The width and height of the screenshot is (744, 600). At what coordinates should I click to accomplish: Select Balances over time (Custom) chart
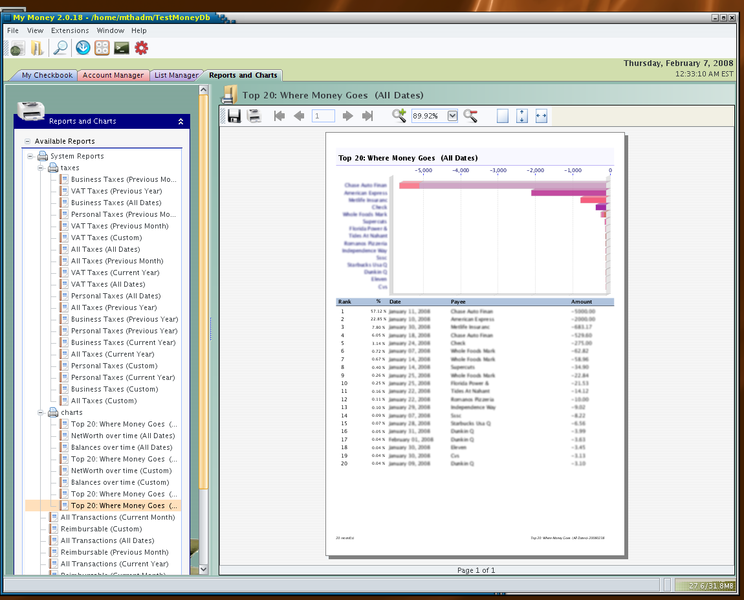coord(120,482)
